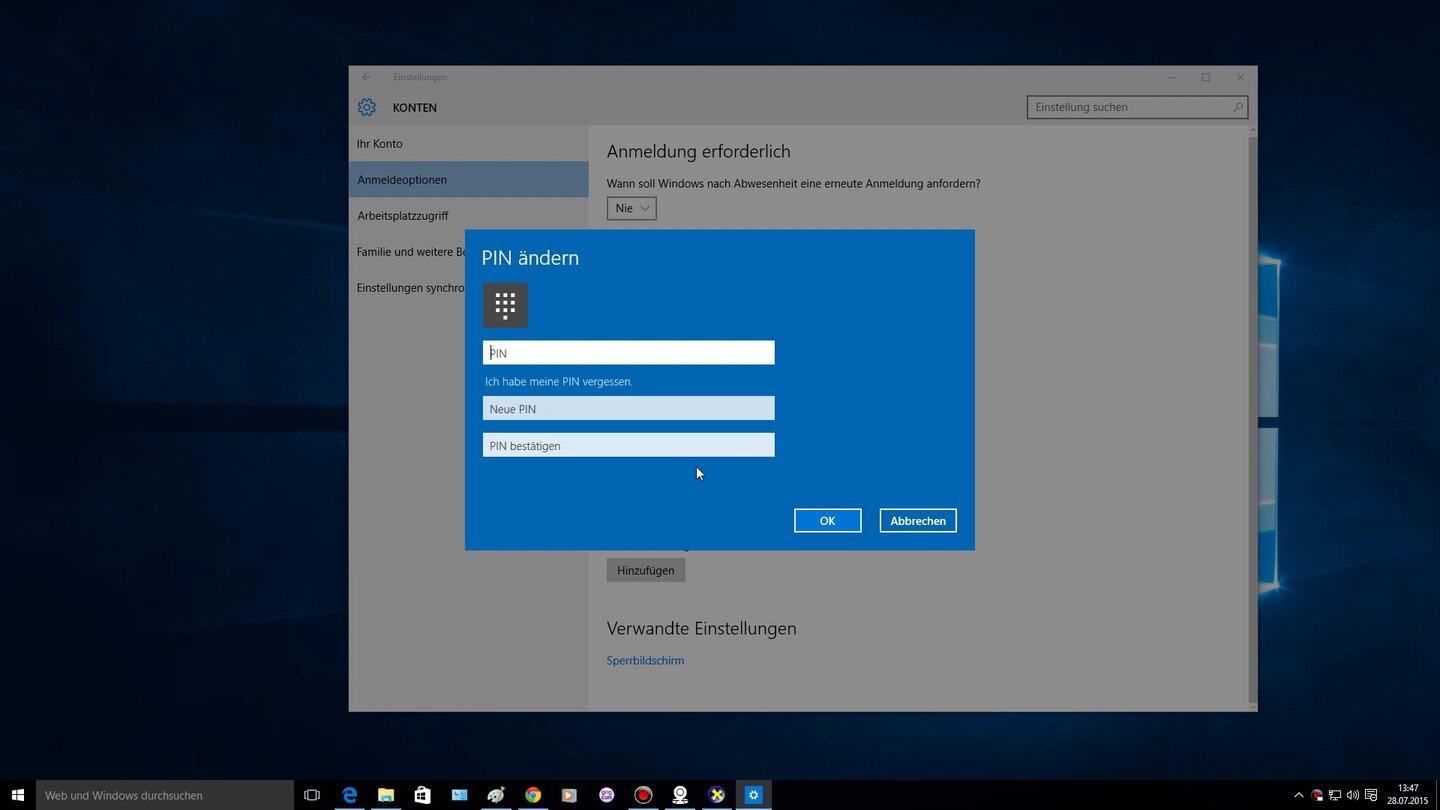Click the Hinzufügen button in Settings
Image resolution: width=1440 pixels, height=810 pixels.
[x=646, y=570]
